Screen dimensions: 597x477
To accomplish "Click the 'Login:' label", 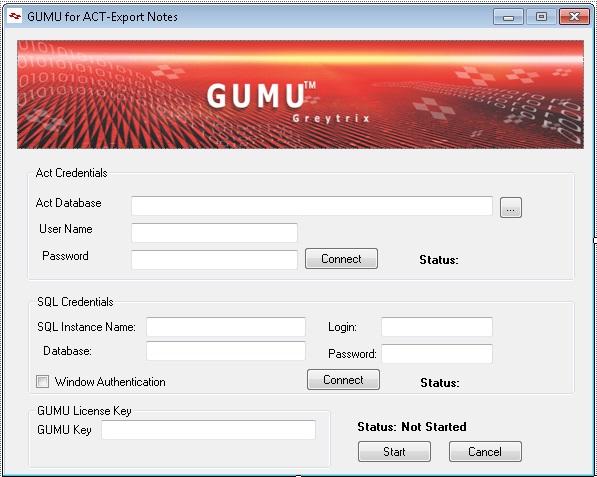I will (x=342, y=327).
